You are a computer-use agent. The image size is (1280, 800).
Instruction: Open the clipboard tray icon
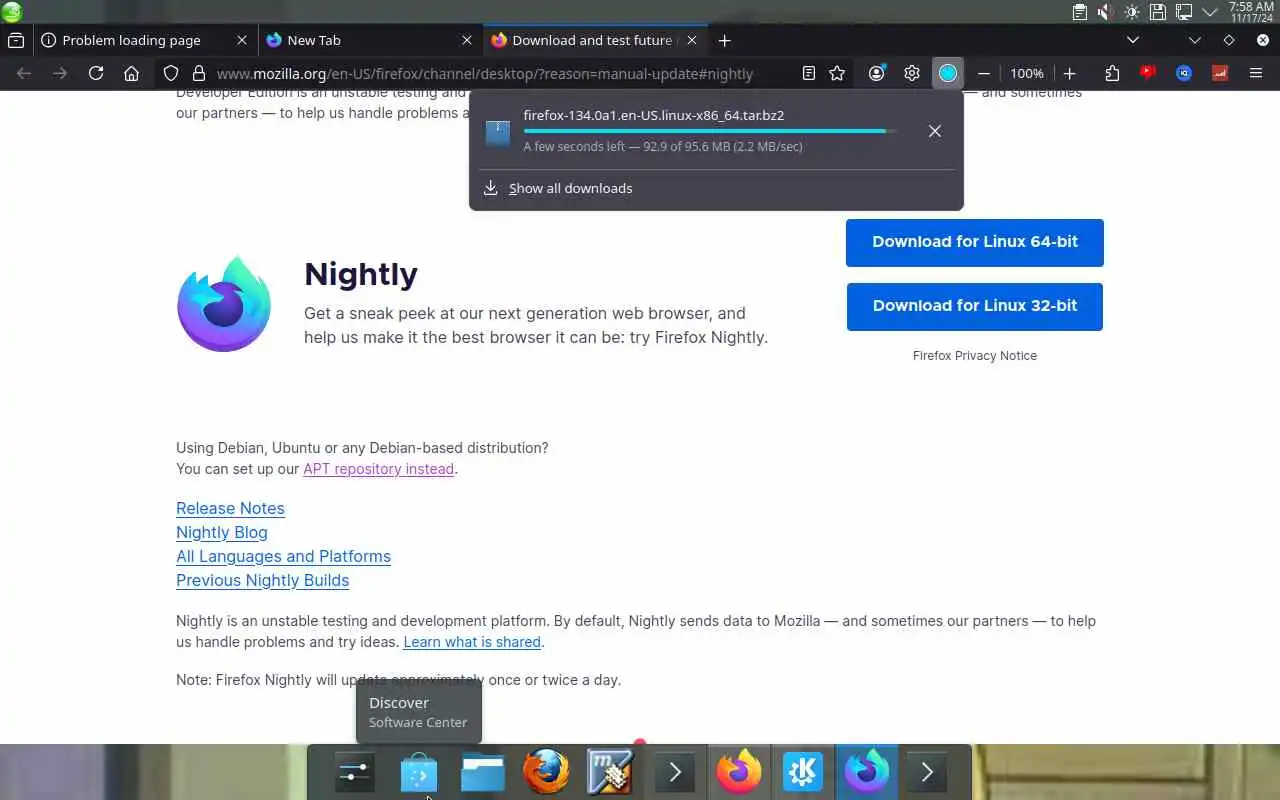(x=1080, y=12)
